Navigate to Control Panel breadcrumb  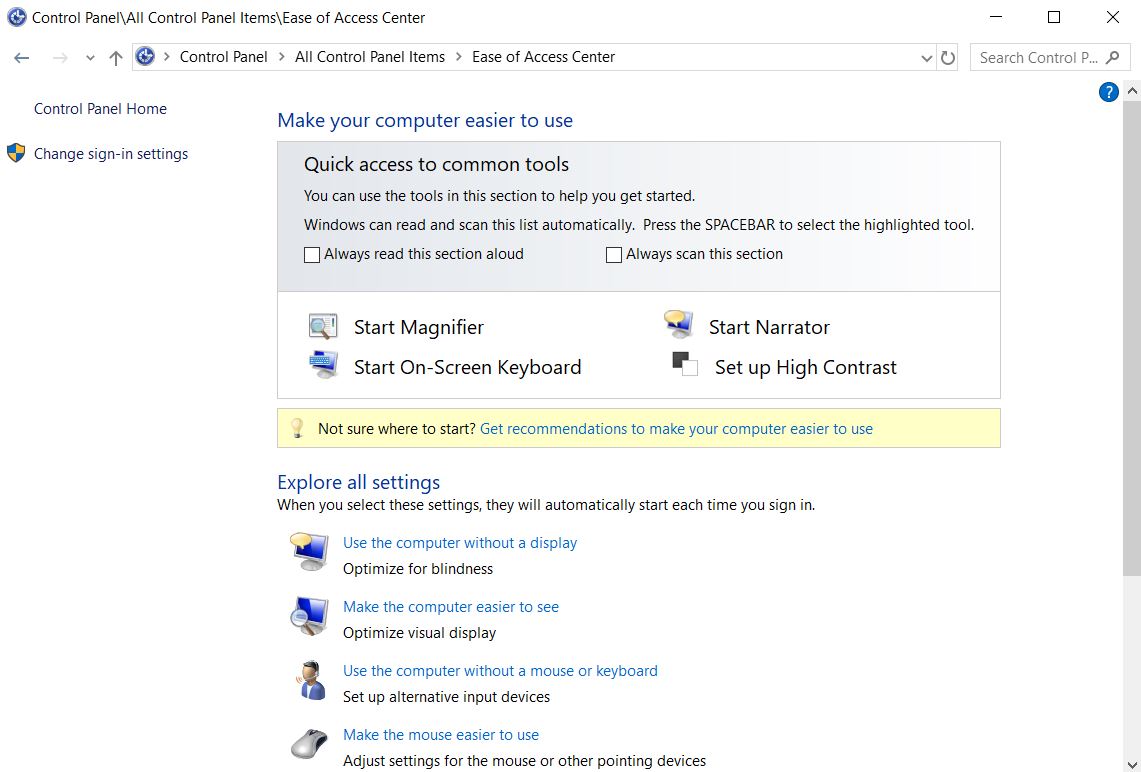pyautogui.click(x=223, y=57)
